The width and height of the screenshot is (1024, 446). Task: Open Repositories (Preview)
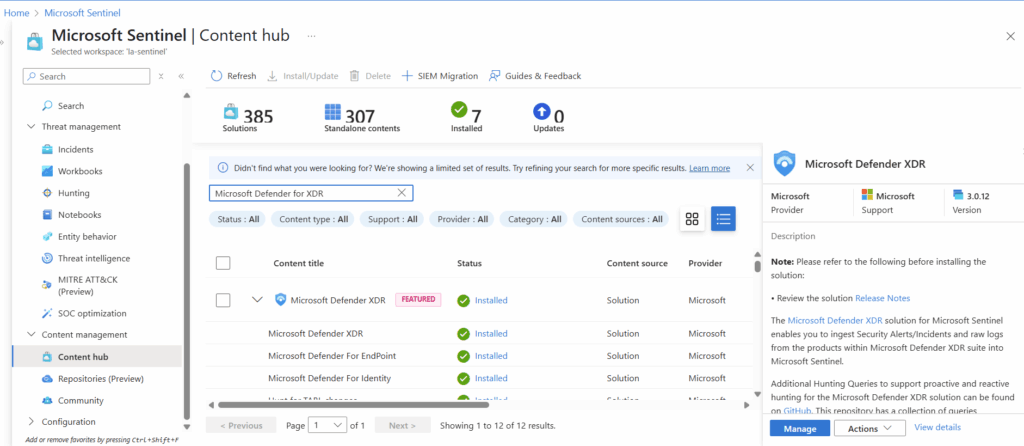coord(101,379)
